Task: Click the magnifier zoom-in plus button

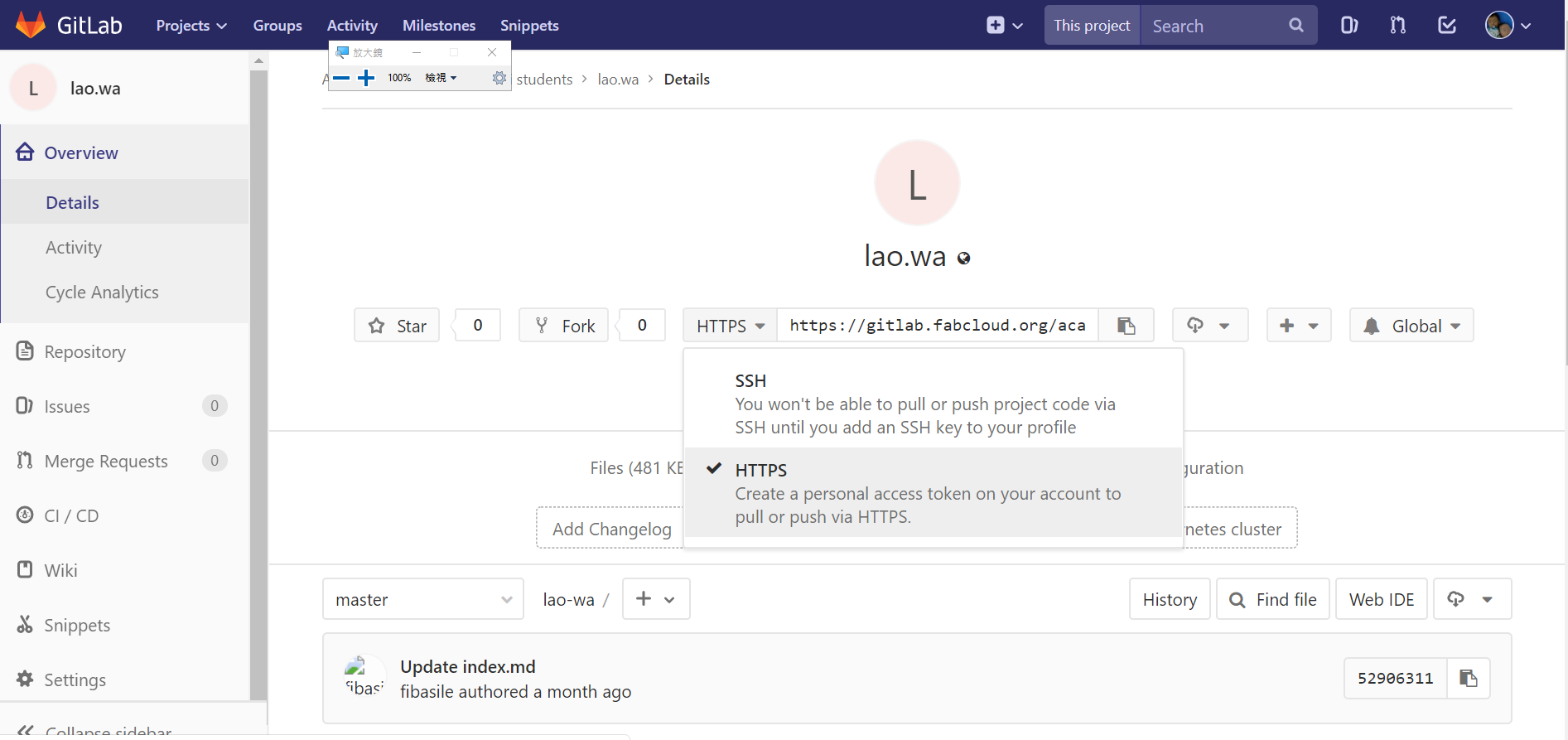Action: [x=366, y=78]
